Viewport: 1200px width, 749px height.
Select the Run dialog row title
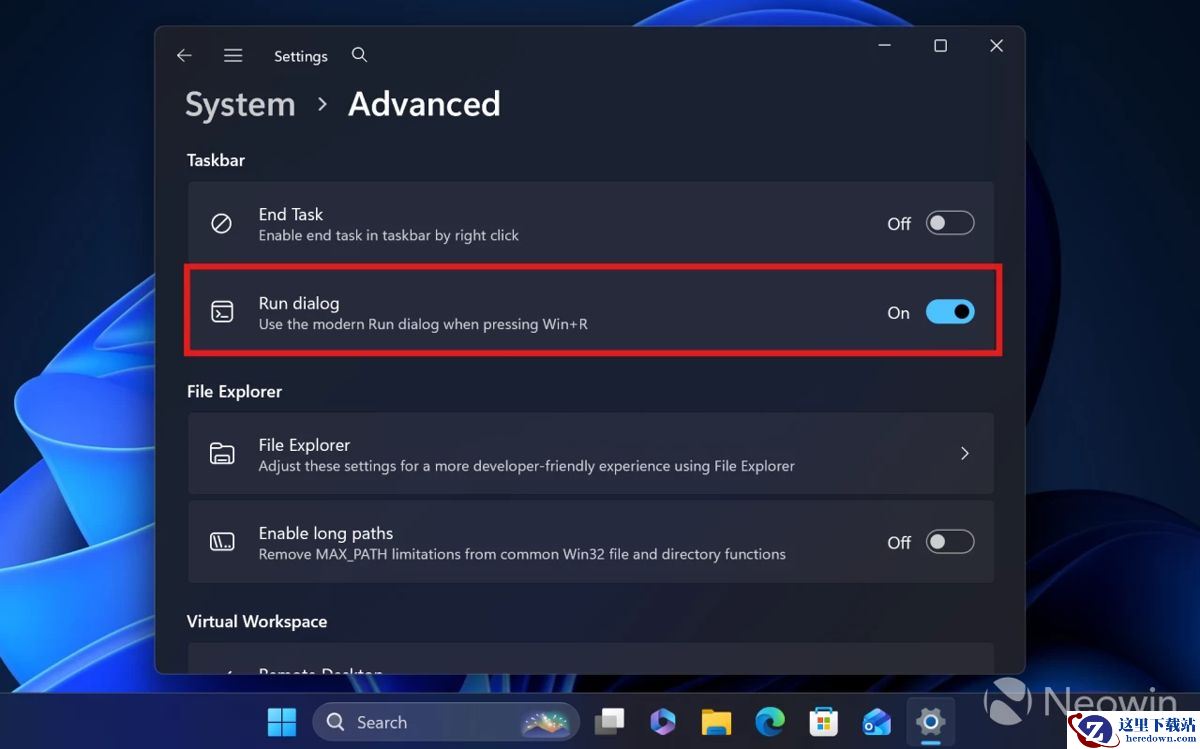click(x=299, y=303)
